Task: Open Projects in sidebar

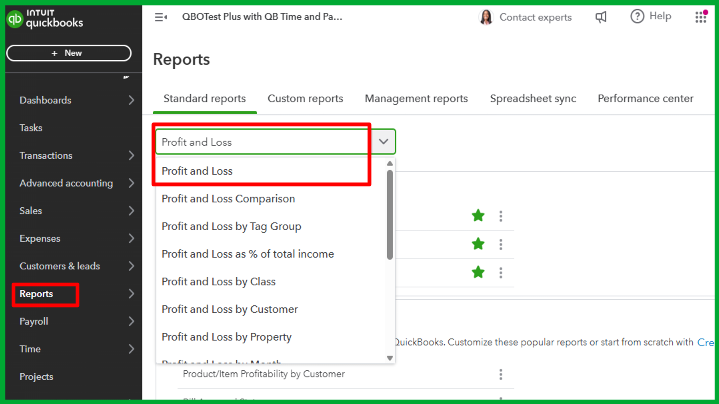Action: coord(36,377)
